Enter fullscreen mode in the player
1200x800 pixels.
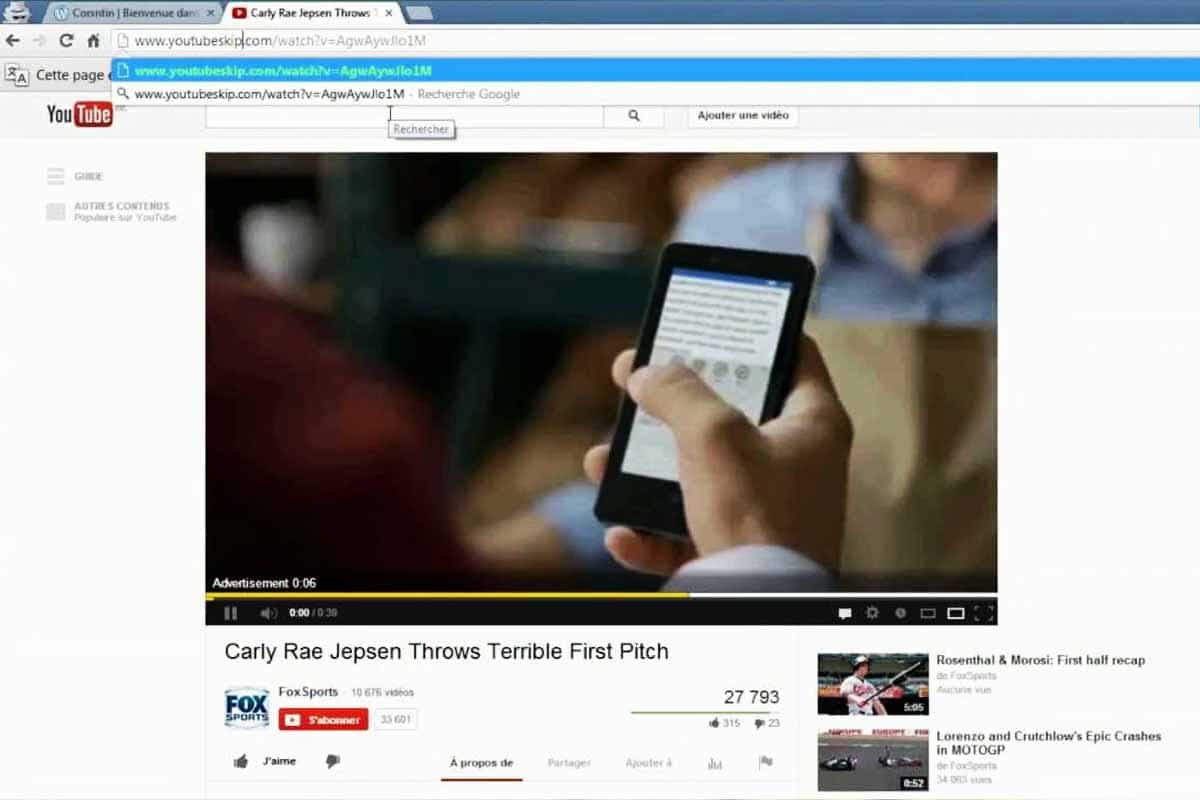[x=983, y=613]
